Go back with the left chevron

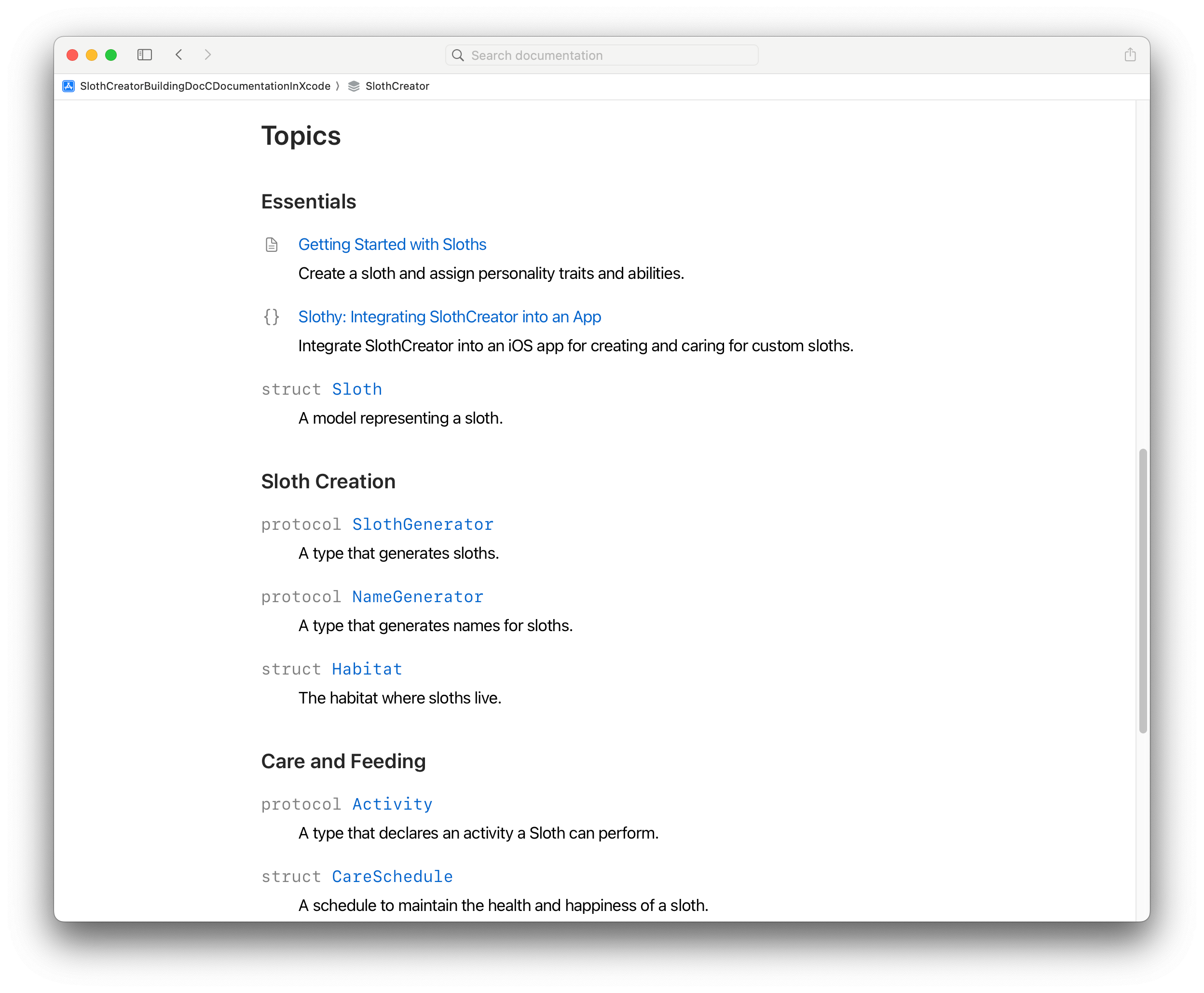(x=179, y=55)
